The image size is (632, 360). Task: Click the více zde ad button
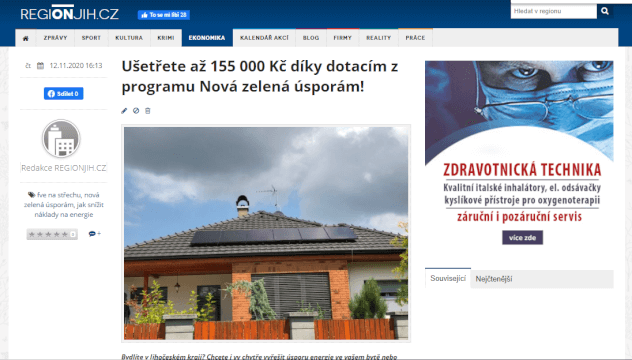coord(522,238)
